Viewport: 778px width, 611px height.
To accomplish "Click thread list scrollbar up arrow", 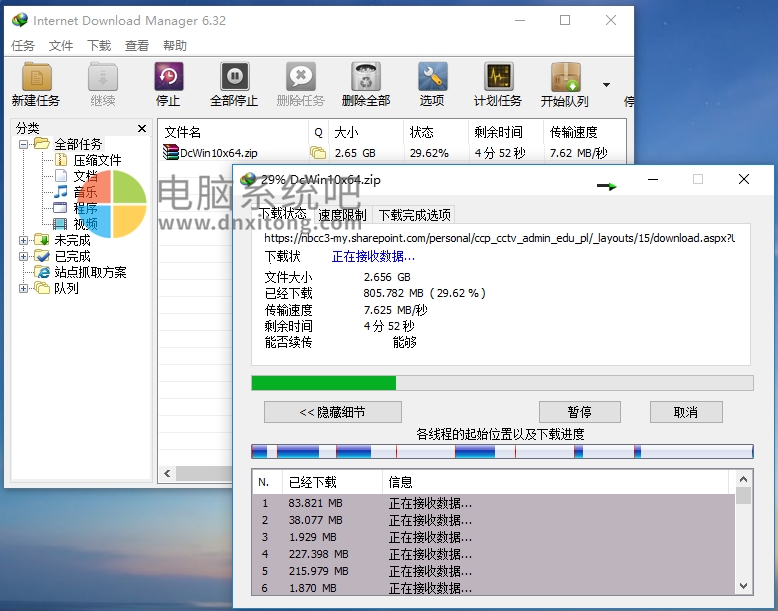I will point(743,479).
